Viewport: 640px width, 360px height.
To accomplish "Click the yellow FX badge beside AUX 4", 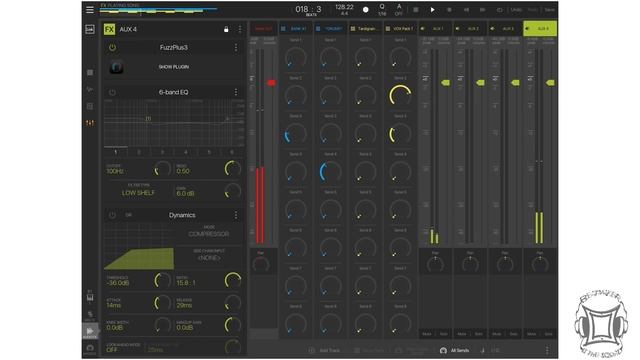I will 109,29.
